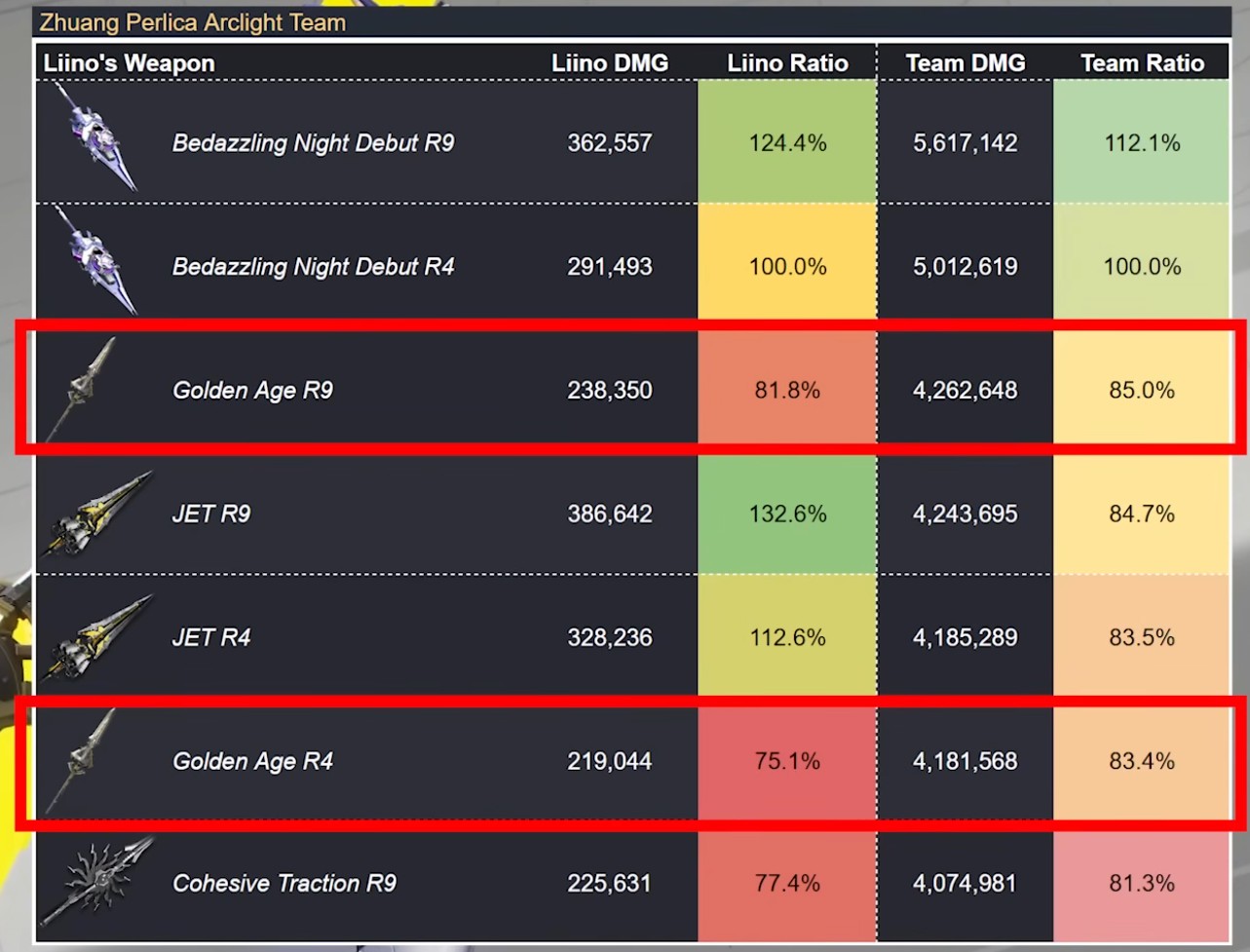
Task: Click Team DMG value 4,074,981
Action: 966,883
